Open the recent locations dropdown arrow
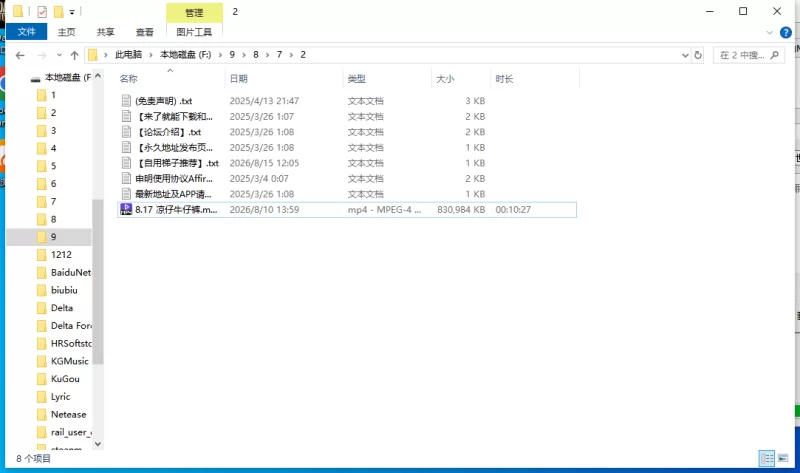Image resolution: width=800 pixels, height=473 pixels. (x=59, y=55)
